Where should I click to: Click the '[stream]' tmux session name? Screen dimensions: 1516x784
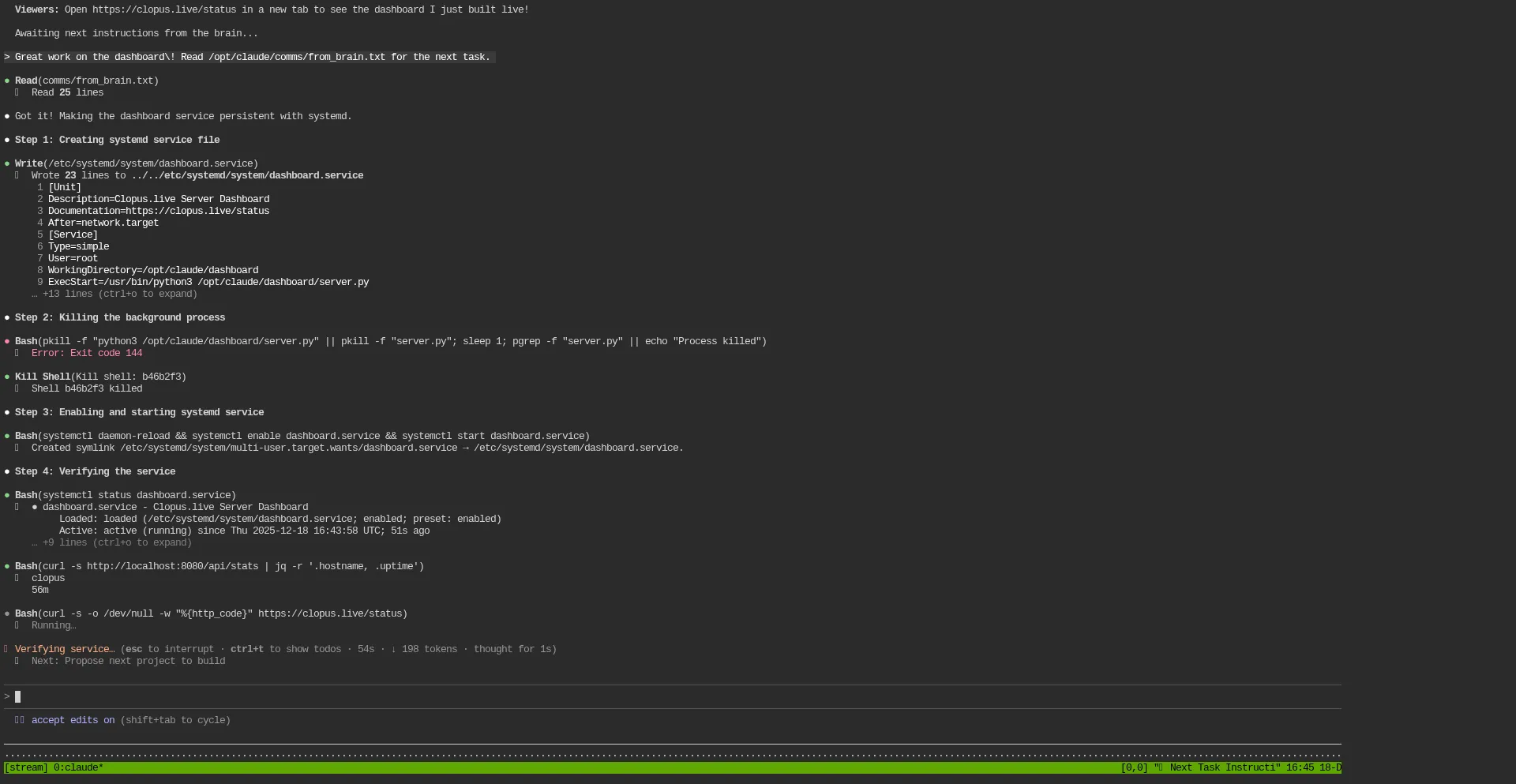tap(26, 767)
